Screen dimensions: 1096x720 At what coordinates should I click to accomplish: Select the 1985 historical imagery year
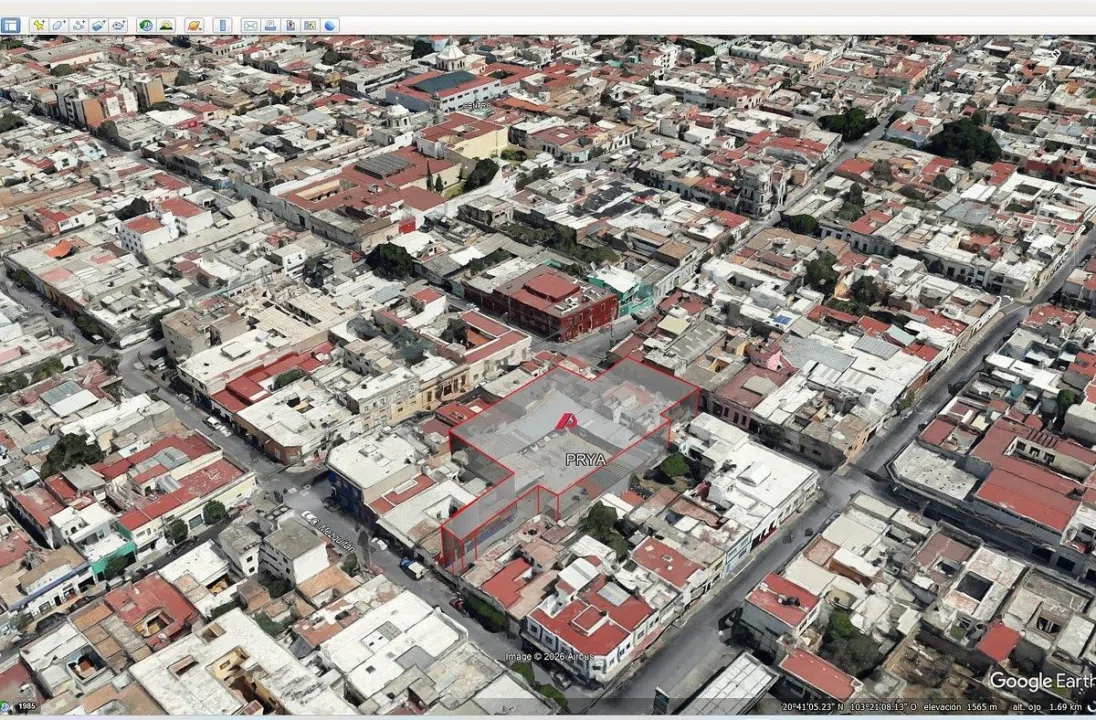(27, 706)
